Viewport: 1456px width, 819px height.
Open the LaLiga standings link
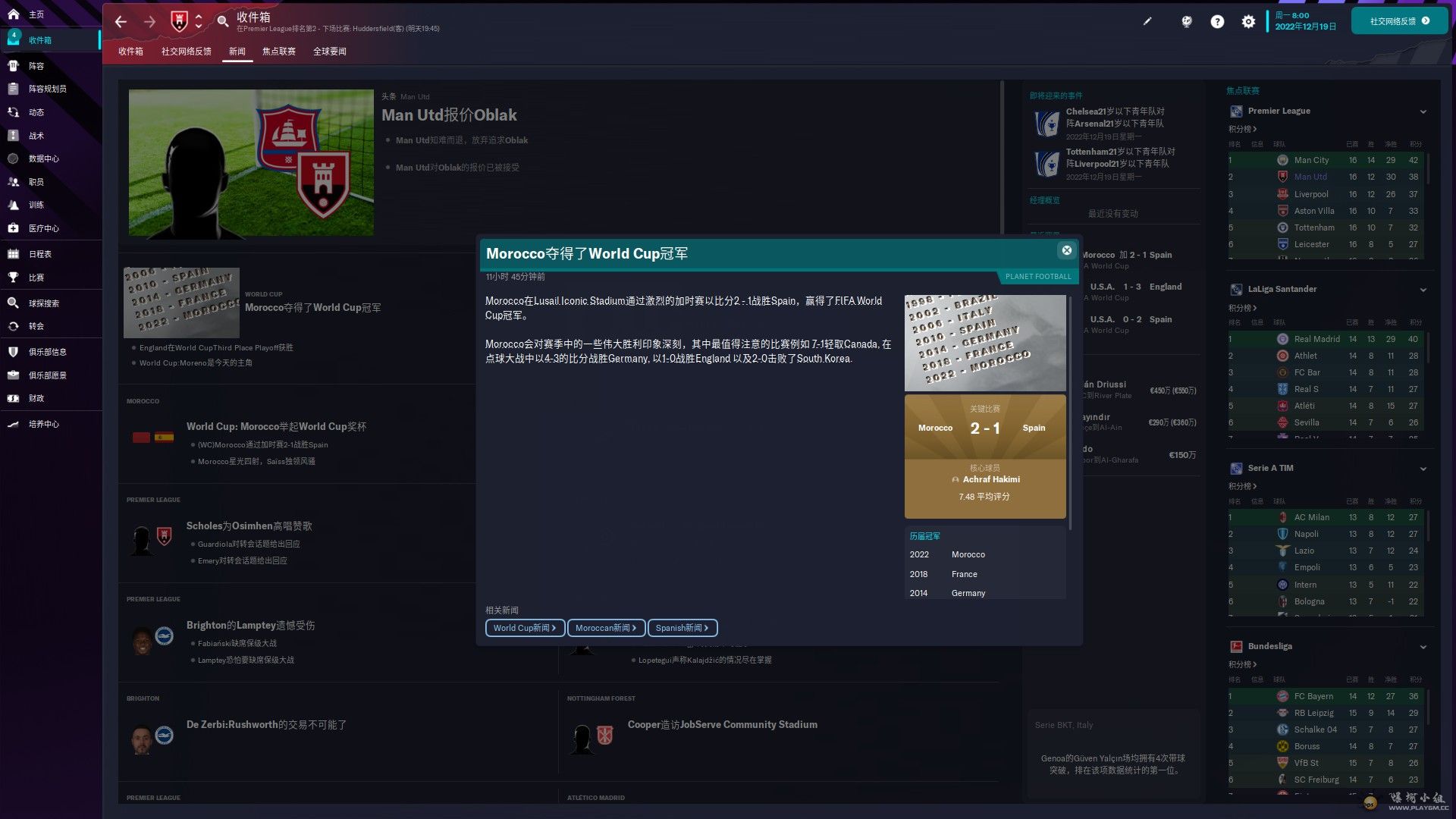tap(1243, 308)
